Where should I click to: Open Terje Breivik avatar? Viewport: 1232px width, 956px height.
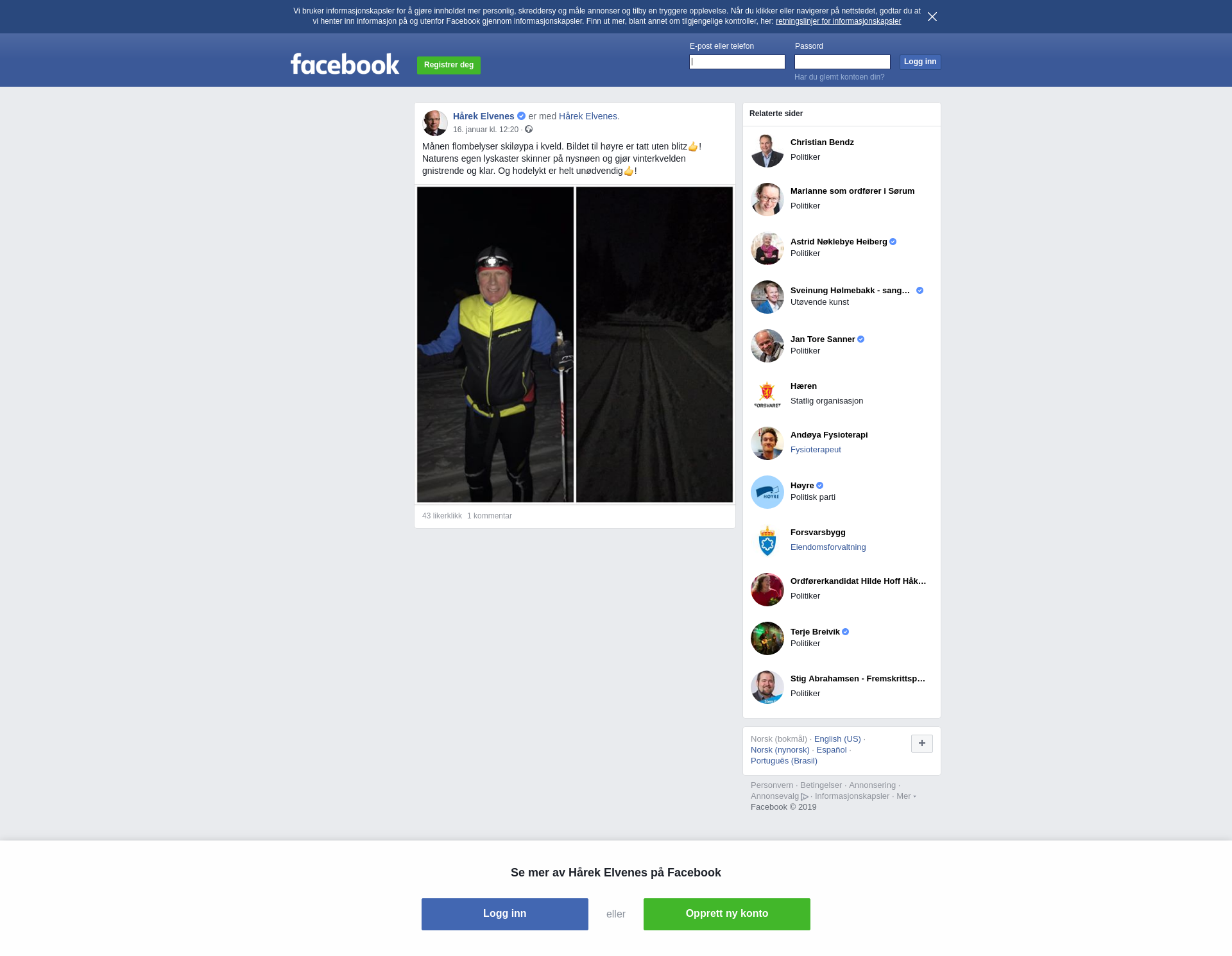767,638
